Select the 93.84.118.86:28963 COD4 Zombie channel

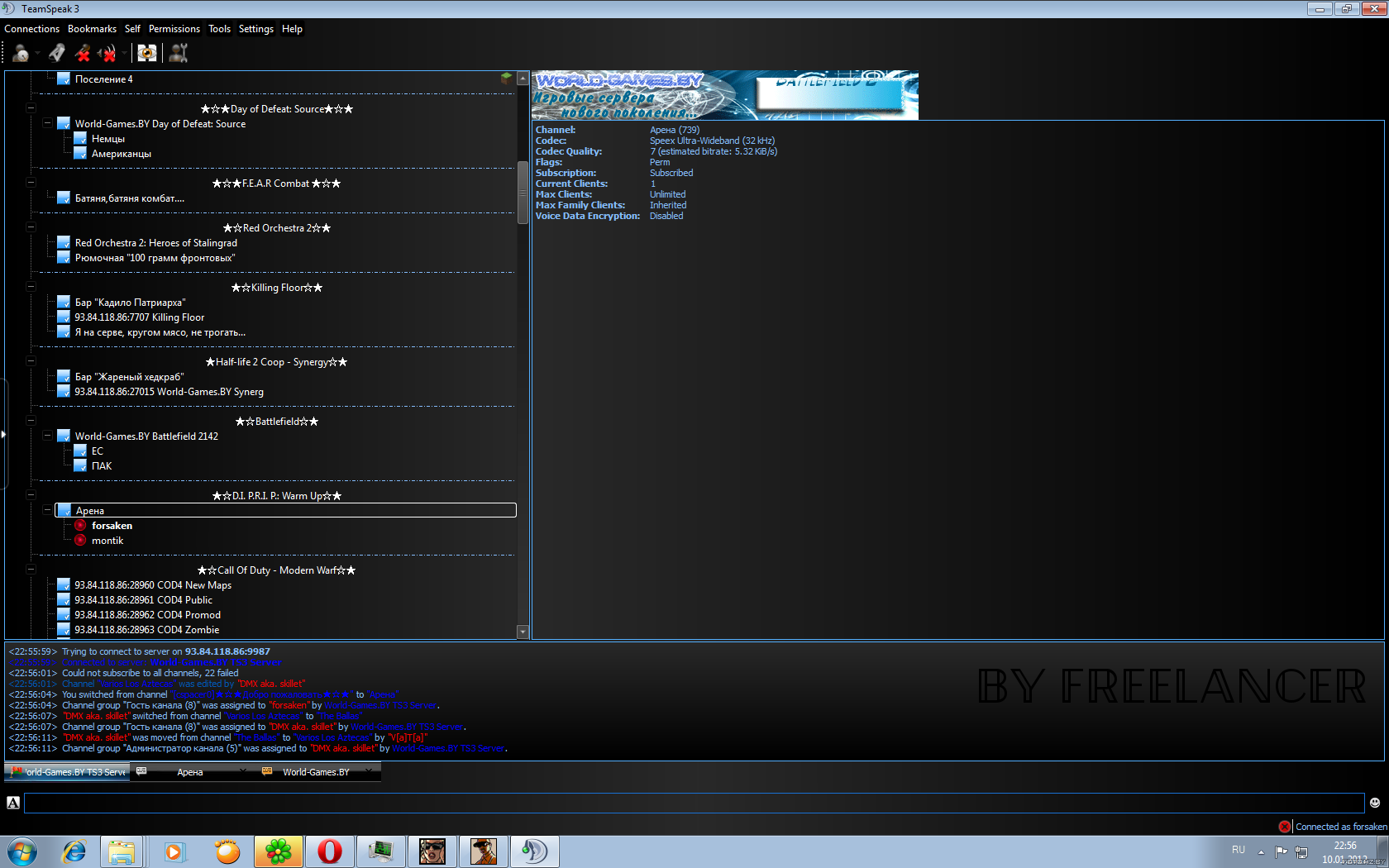point(146,629)
